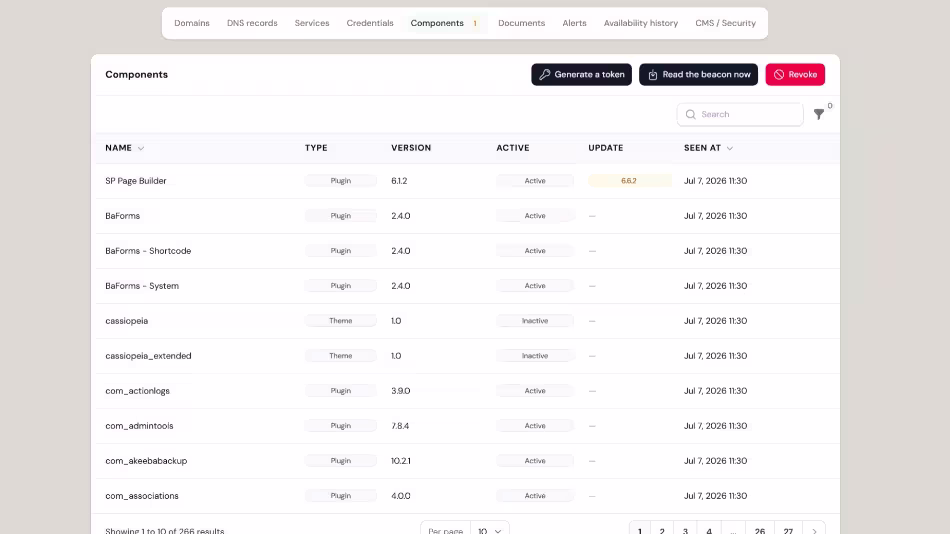Select the Inactive badge for cassiopeia

[535, 321]
